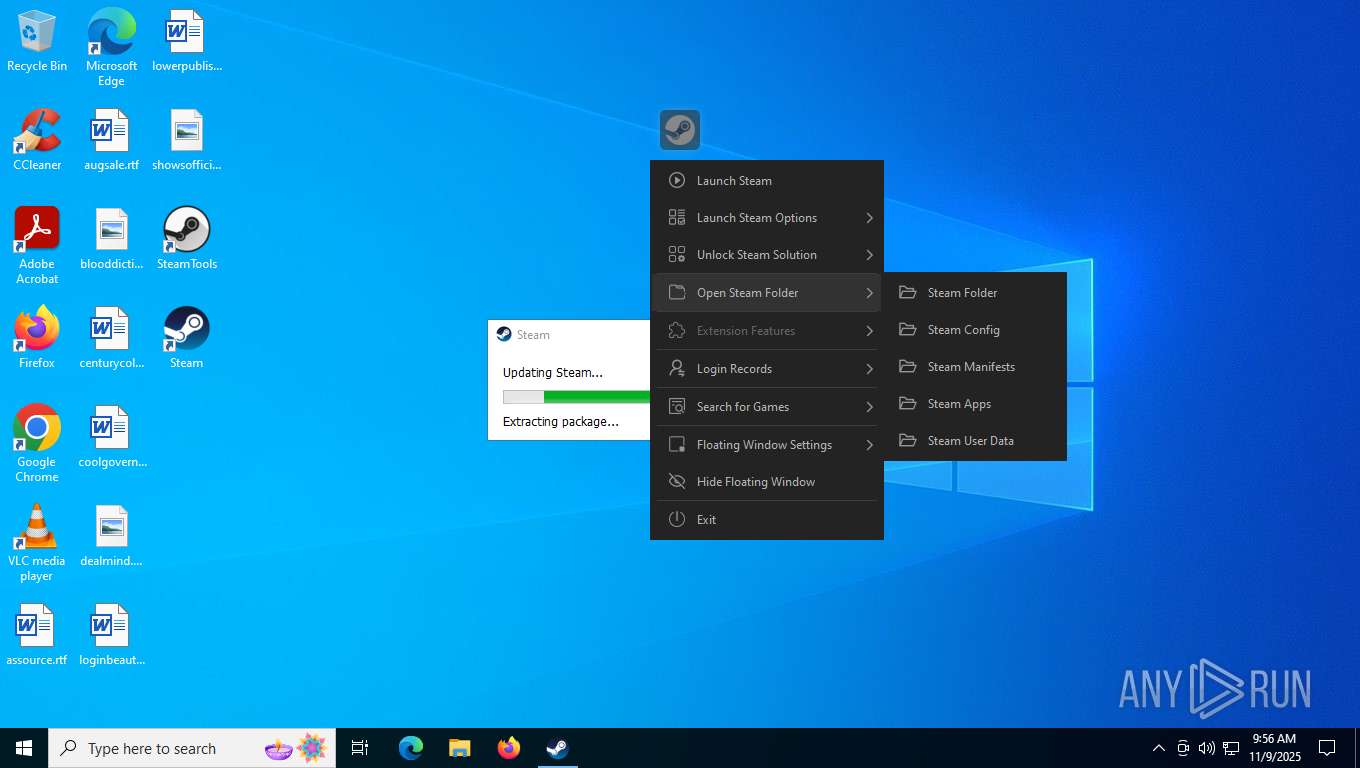Click the SteamTools floating window icon
This screenshot has height=768, width=1360.
point(680,130)
